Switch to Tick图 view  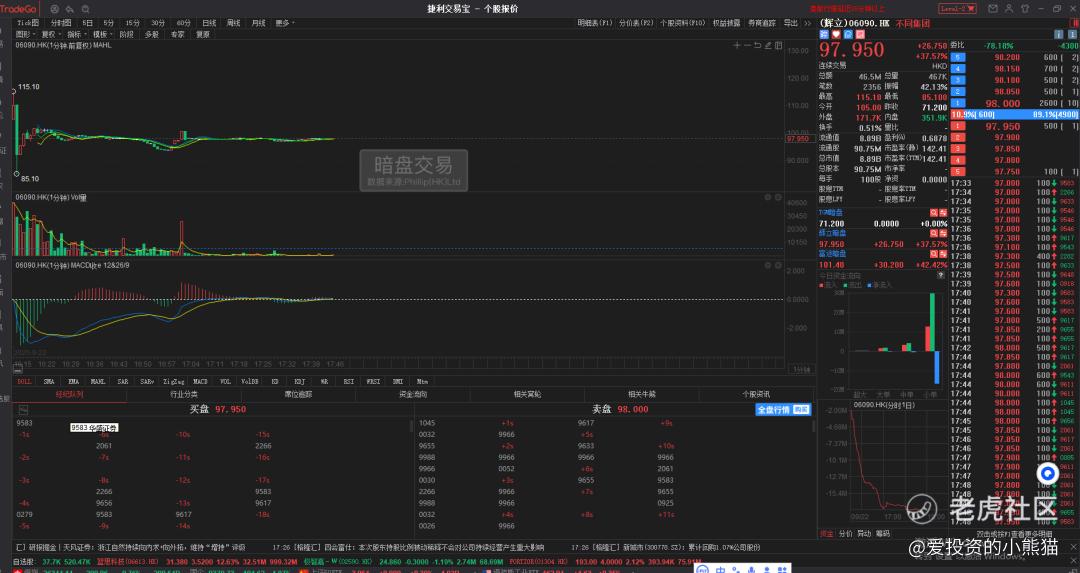click(28, 23)
